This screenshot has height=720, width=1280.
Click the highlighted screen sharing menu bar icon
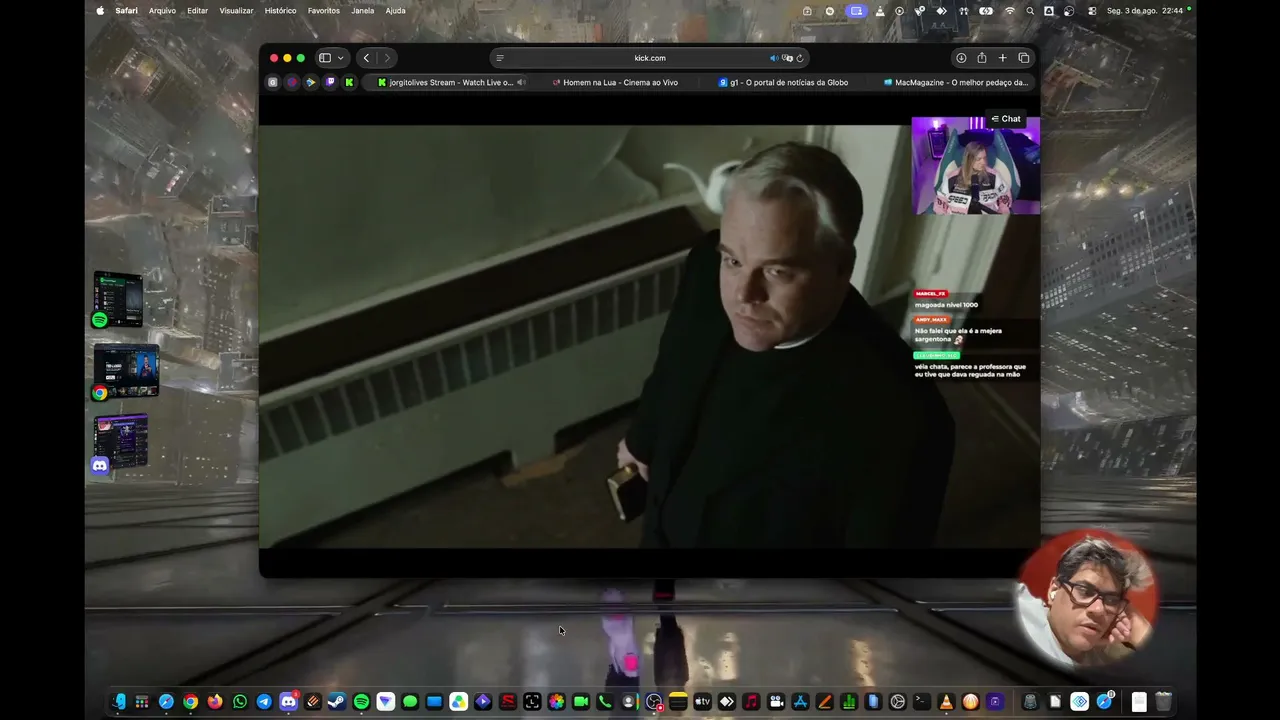(x=855, y=11)
